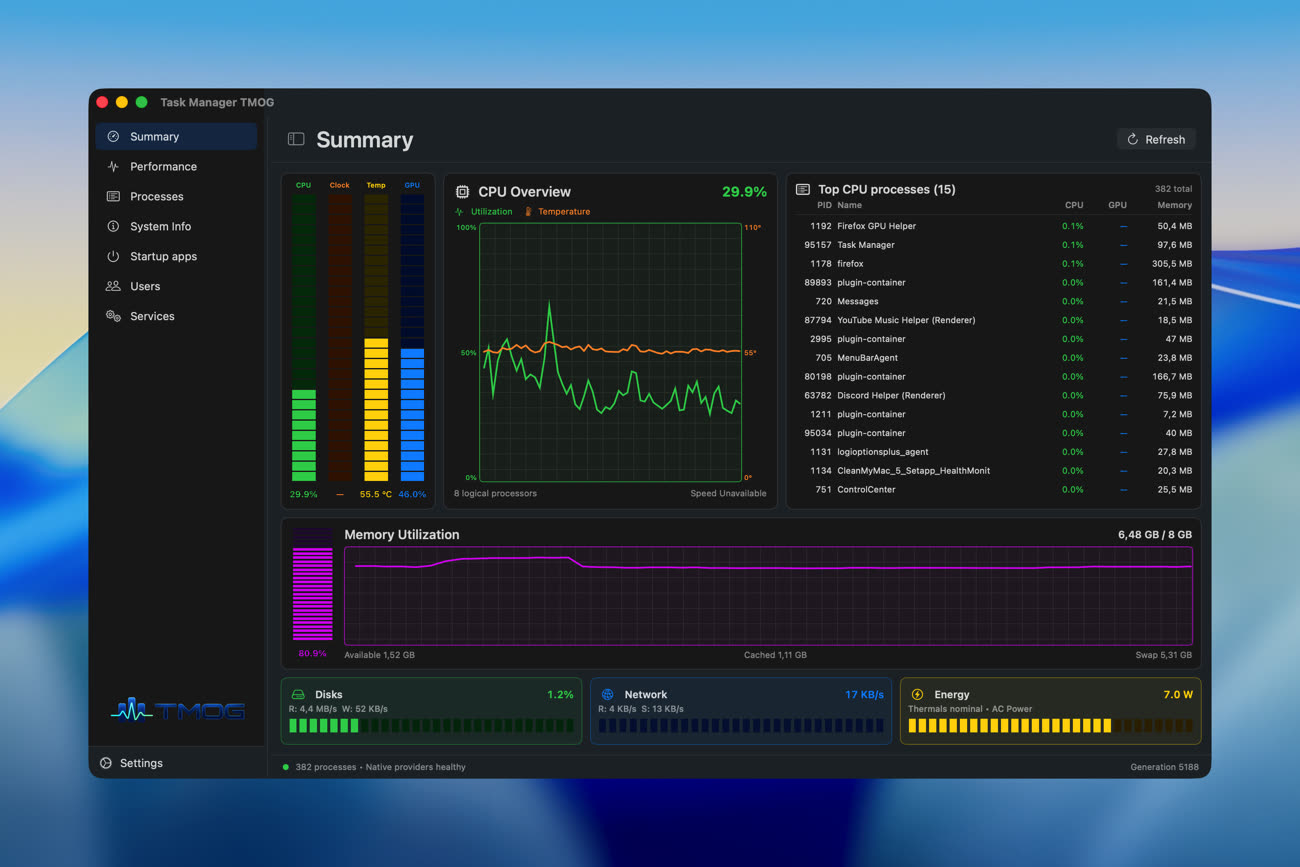1300x867 pixels.
Task: Sort by the Memory column header
Action: [x=1175, y=205]
